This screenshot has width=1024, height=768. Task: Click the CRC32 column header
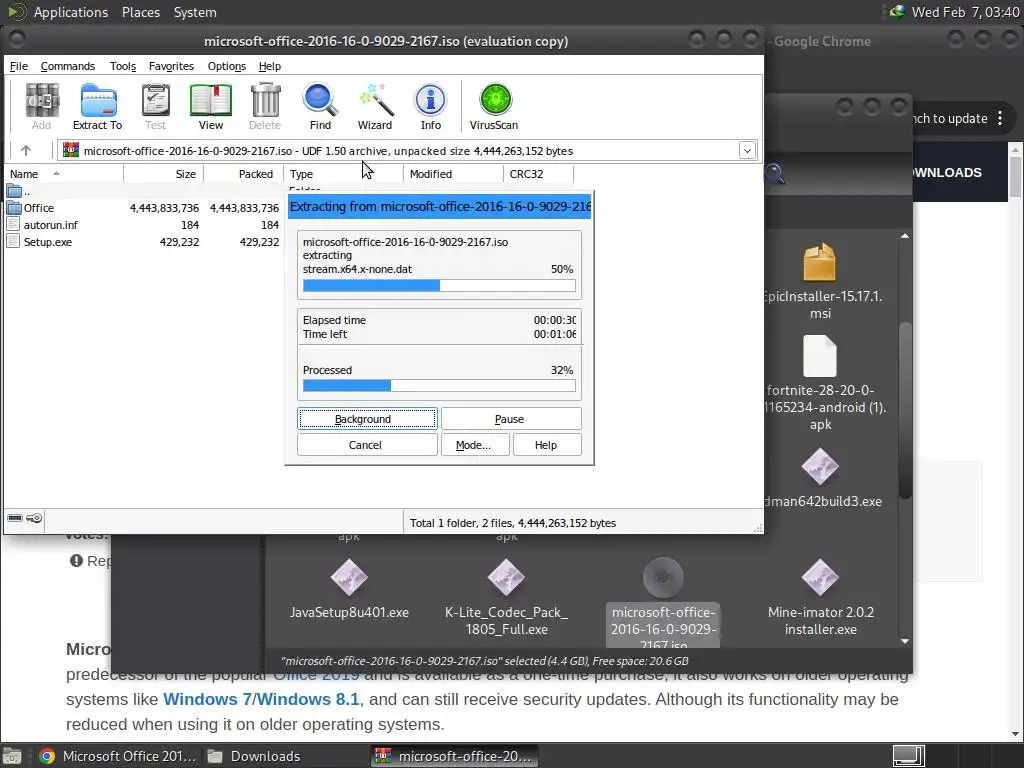point(538,174)
